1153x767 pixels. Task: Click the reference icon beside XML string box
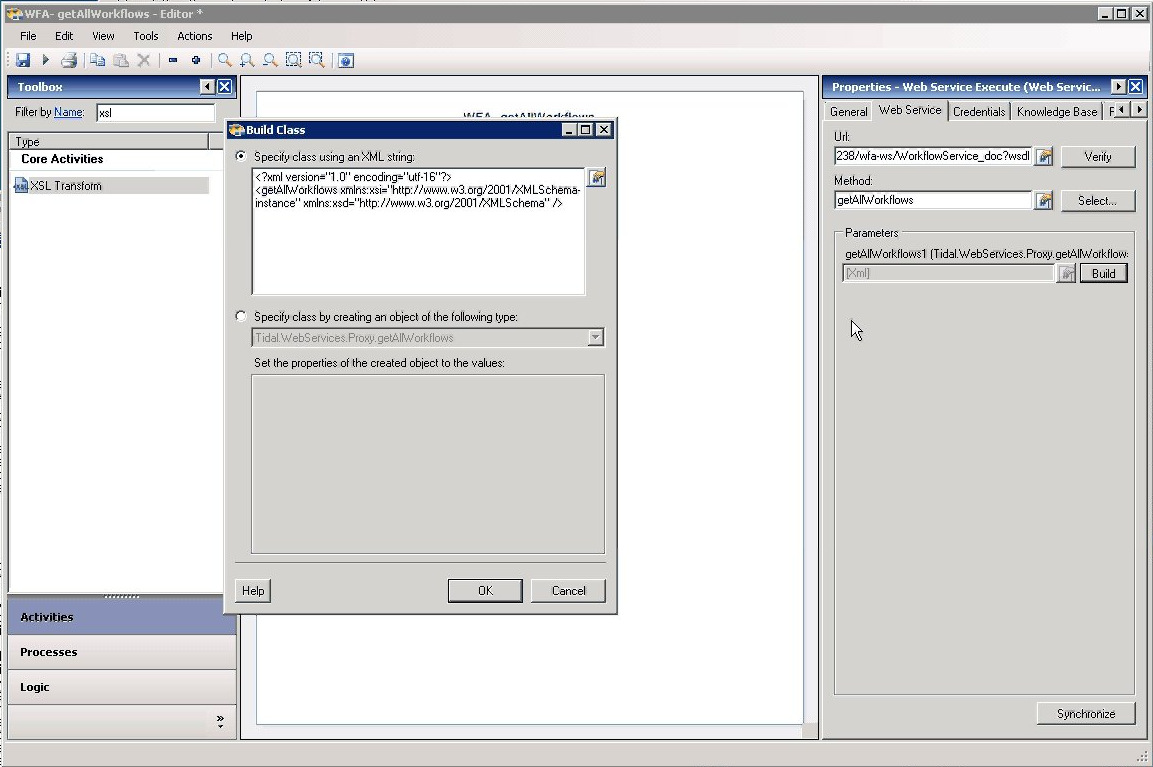tap(597, 177)
